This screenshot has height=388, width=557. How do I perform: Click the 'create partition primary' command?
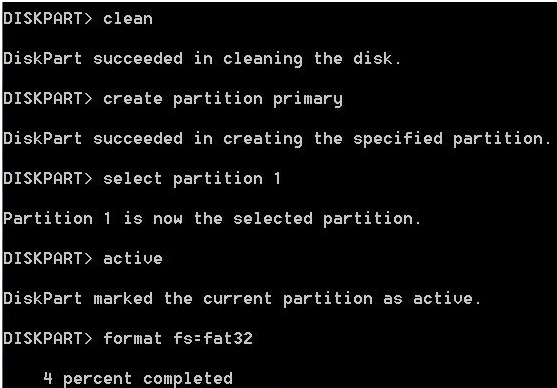point(223,100)
